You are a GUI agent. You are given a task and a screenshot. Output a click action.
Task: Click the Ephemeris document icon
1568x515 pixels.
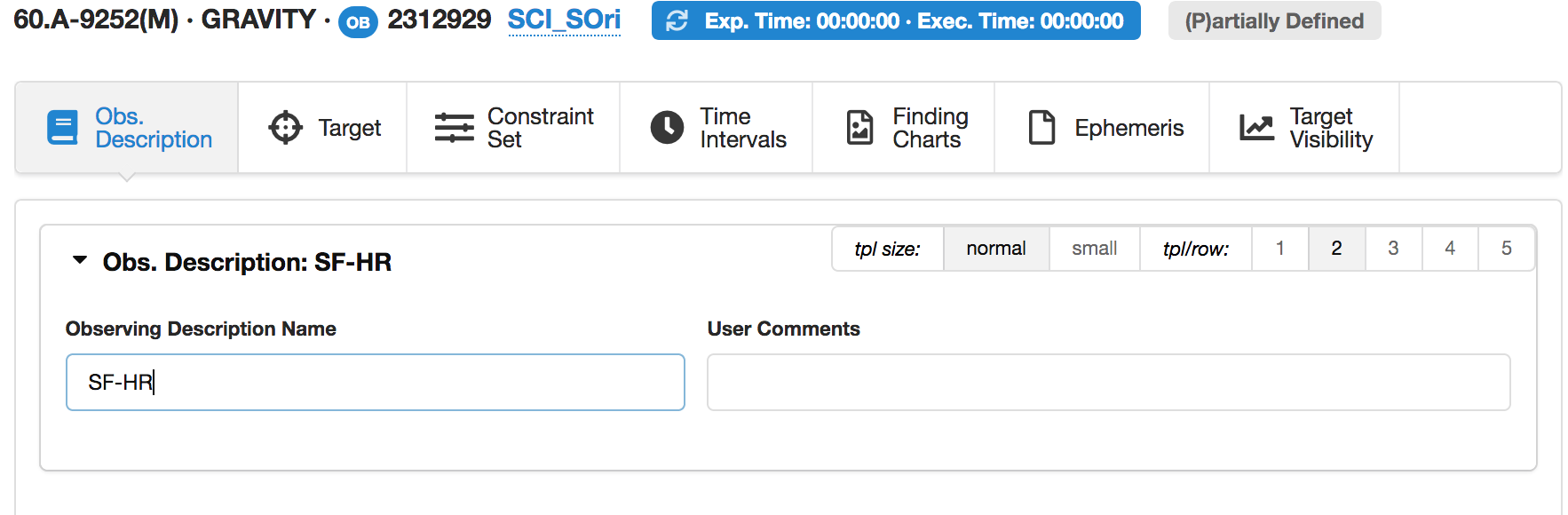click(1041, 128)
